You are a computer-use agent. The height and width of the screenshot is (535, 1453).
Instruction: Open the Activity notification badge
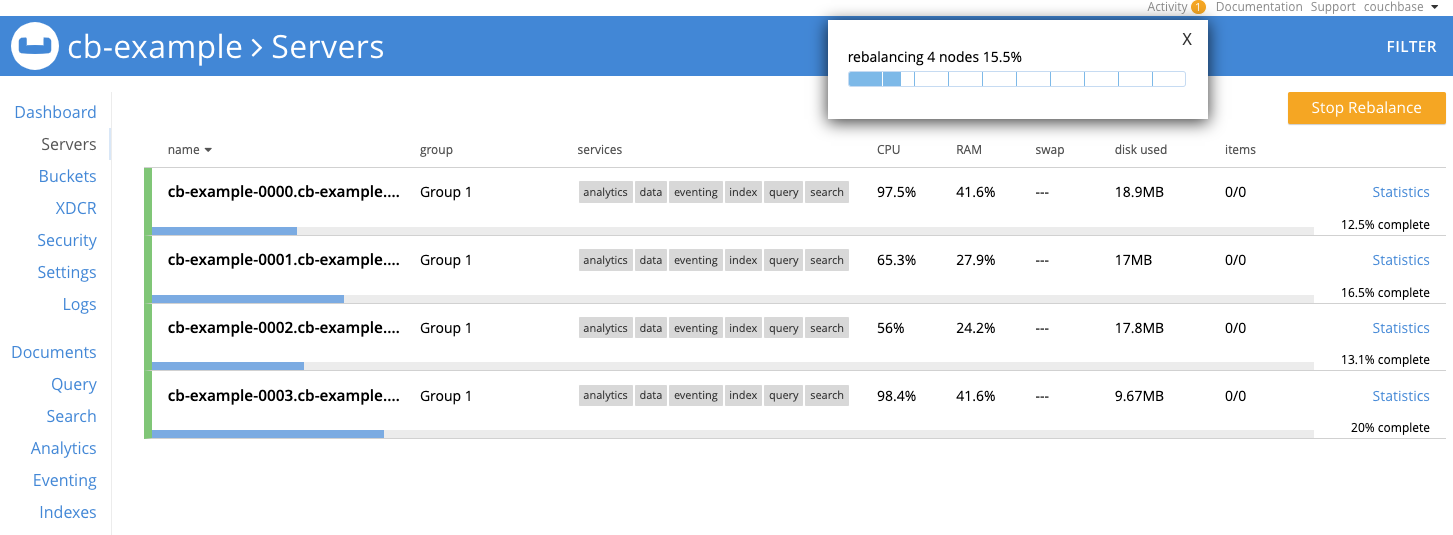click(x=1198, y=7)
